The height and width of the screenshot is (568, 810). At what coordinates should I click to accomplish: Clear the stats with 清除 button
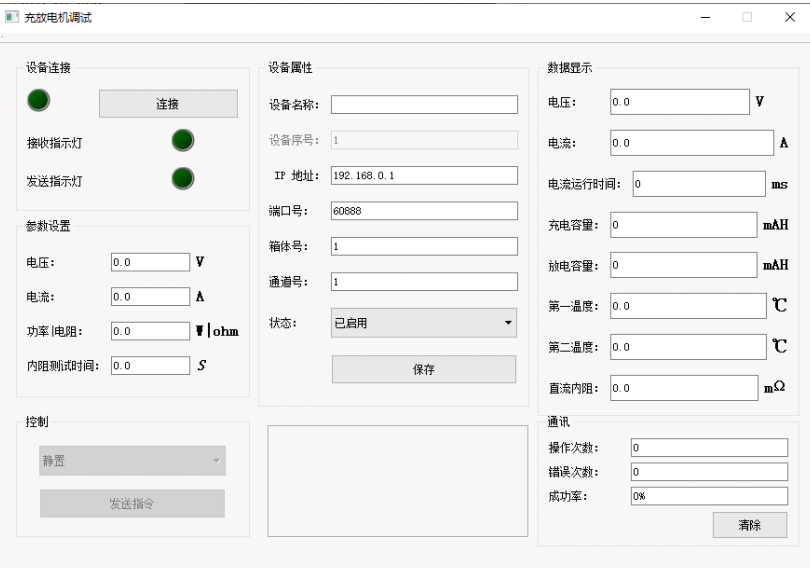point(749,525)
